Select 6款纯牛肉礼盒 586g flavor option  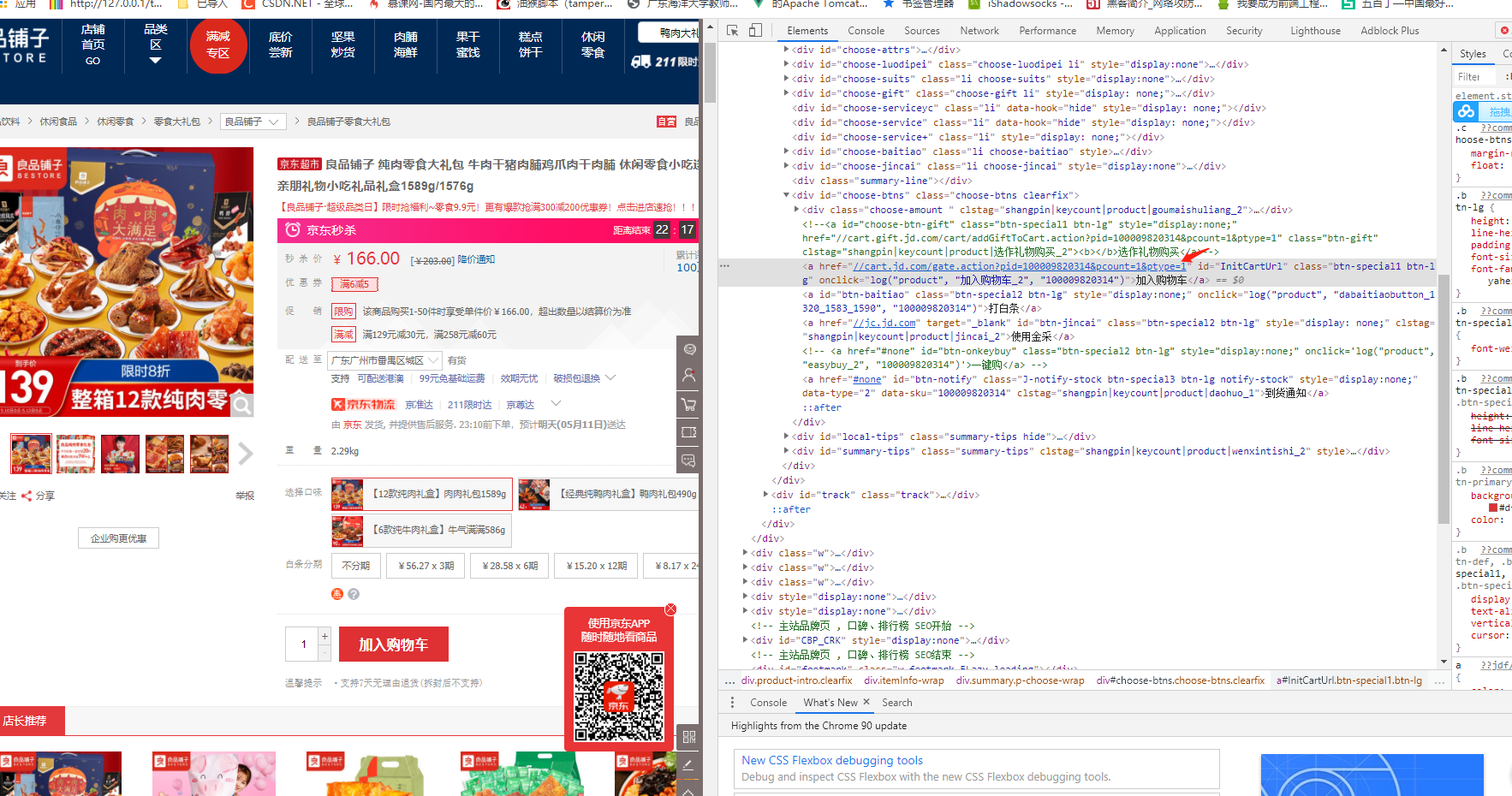(422, 531)
